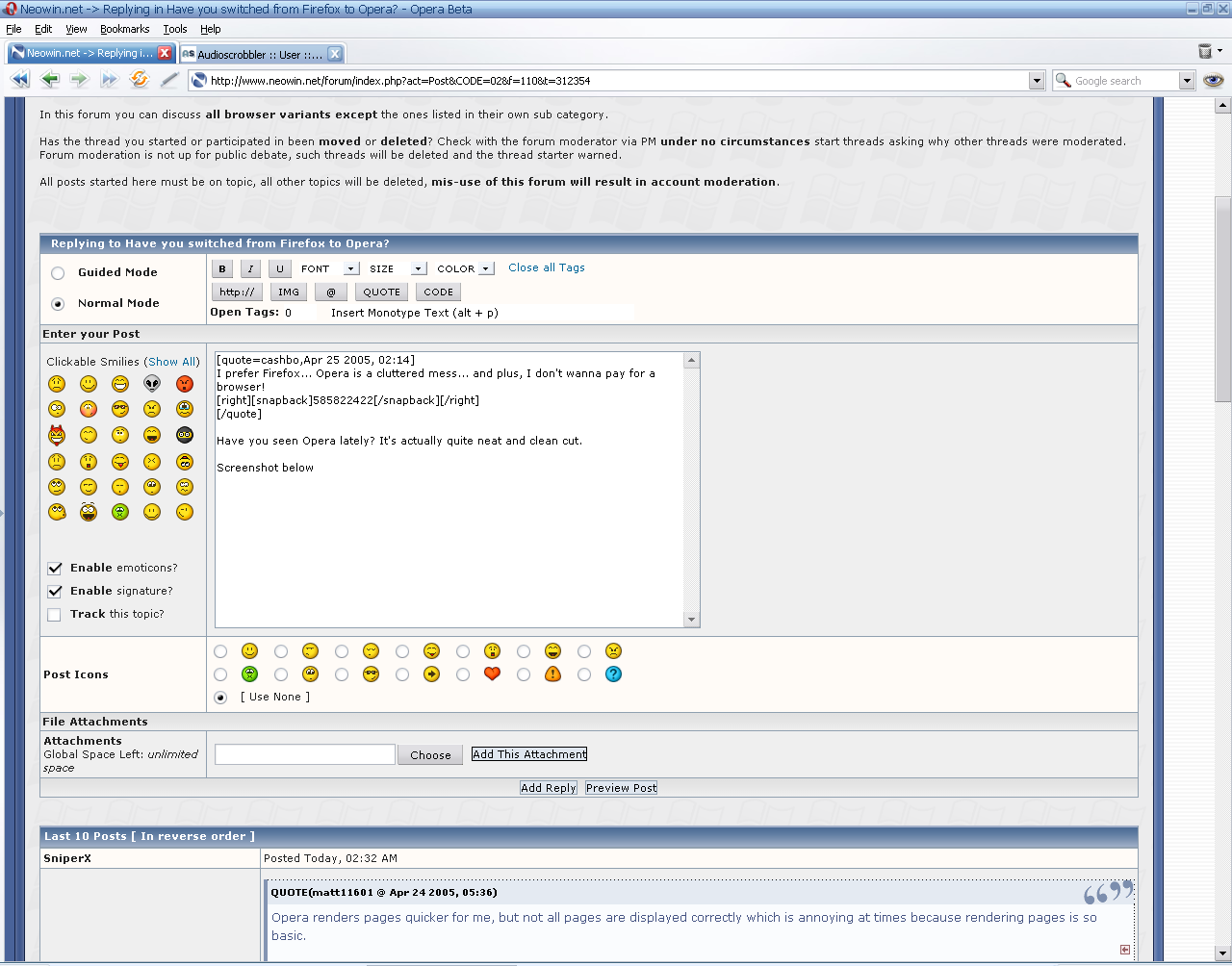Insert the tongue-out smiley in Clickable Smilies
The height and width of the screenshot is (966, 1232).
coord(120,461)
